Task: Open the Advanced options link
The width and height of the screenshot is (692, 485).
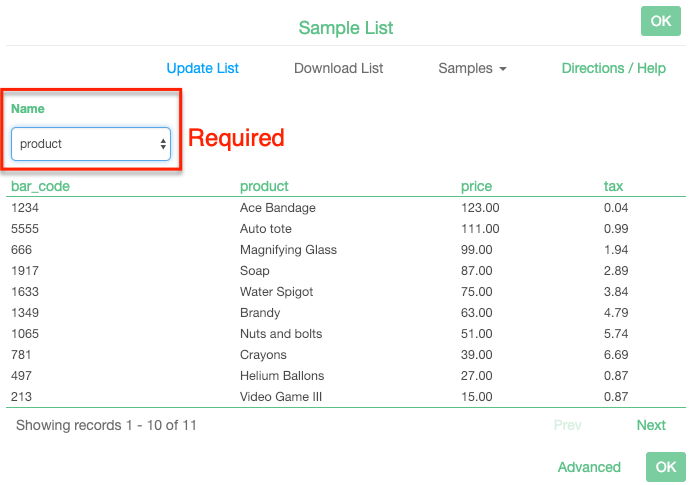Action: 589,467
